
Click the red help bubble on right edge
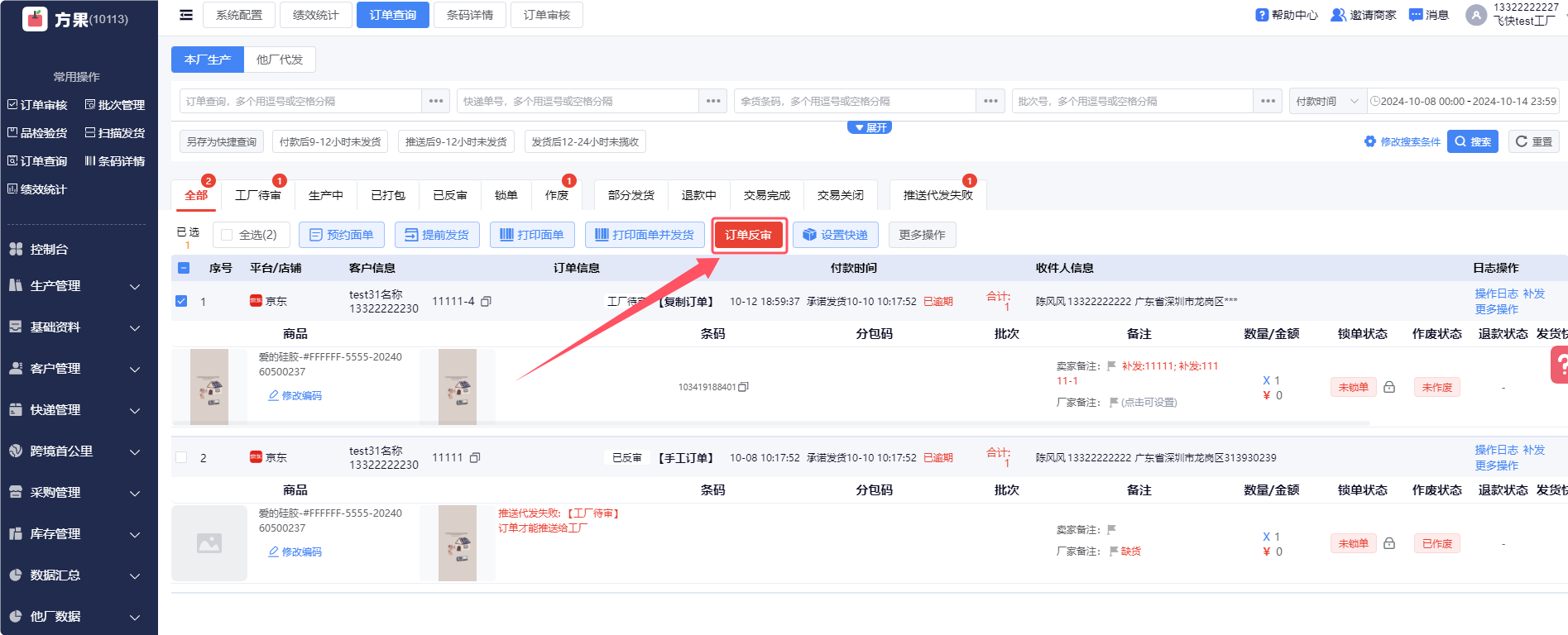pyautogui.click(x=1559, y=365)
